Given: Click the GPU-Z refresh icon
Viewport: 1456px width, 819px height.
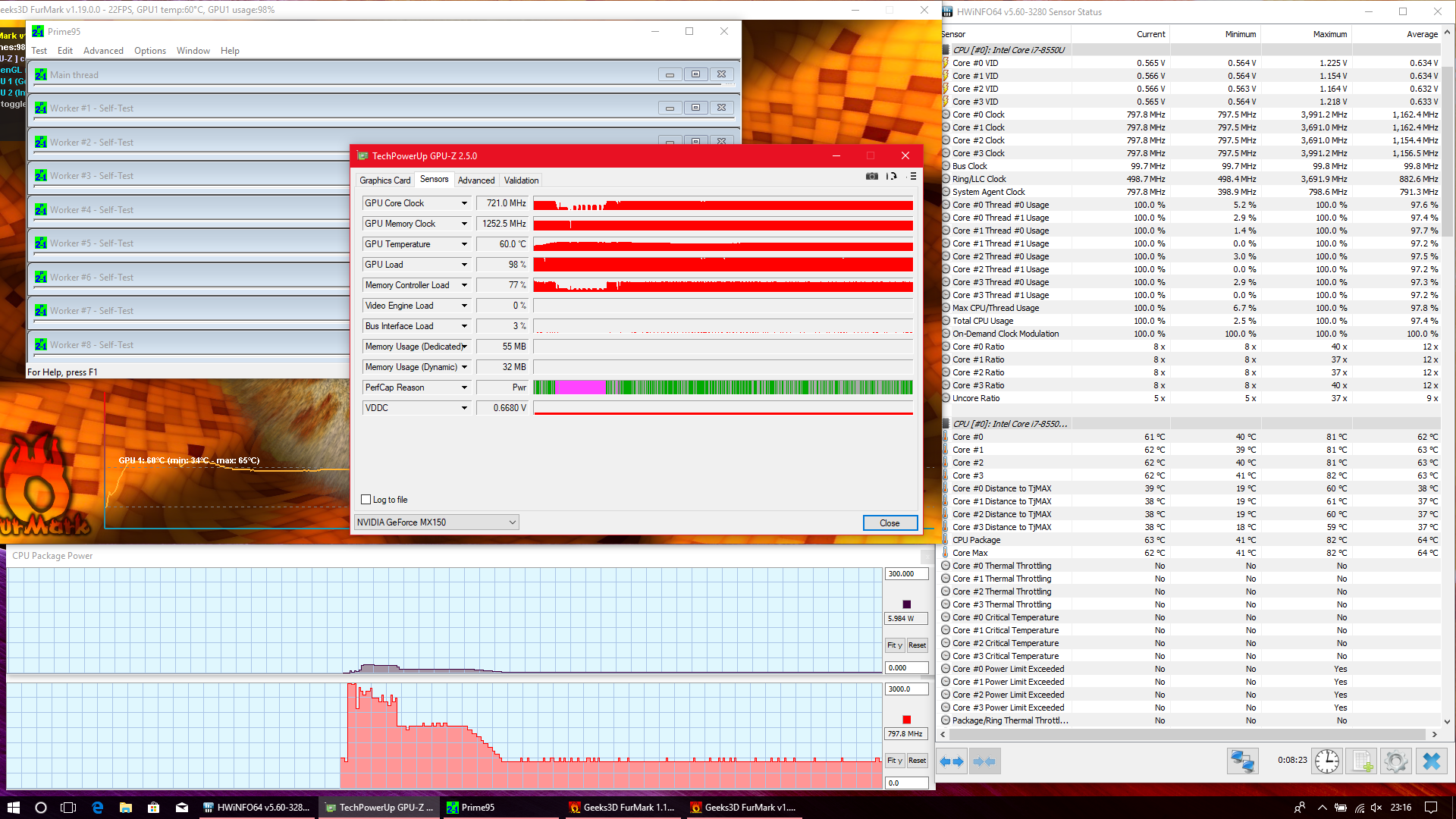Looking at the screenshot, I should 892,176.
